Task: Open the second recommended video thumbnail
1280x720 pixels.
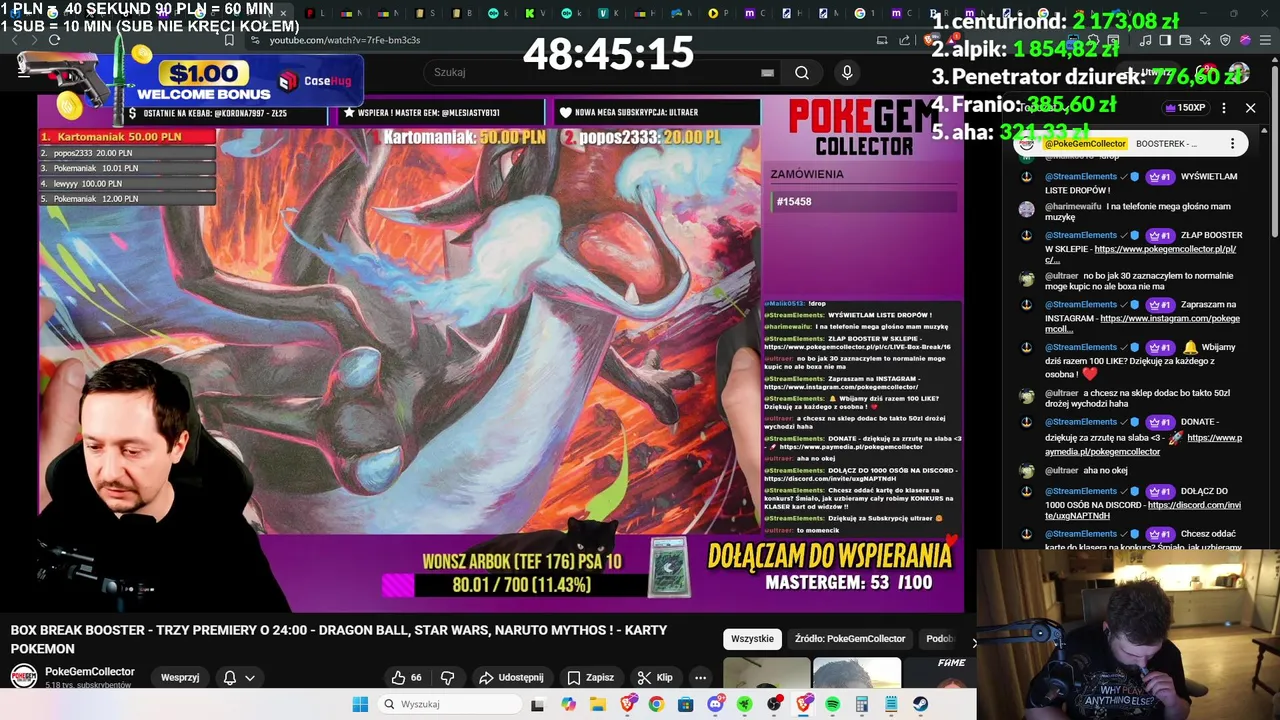Action: tap(857, 673)
